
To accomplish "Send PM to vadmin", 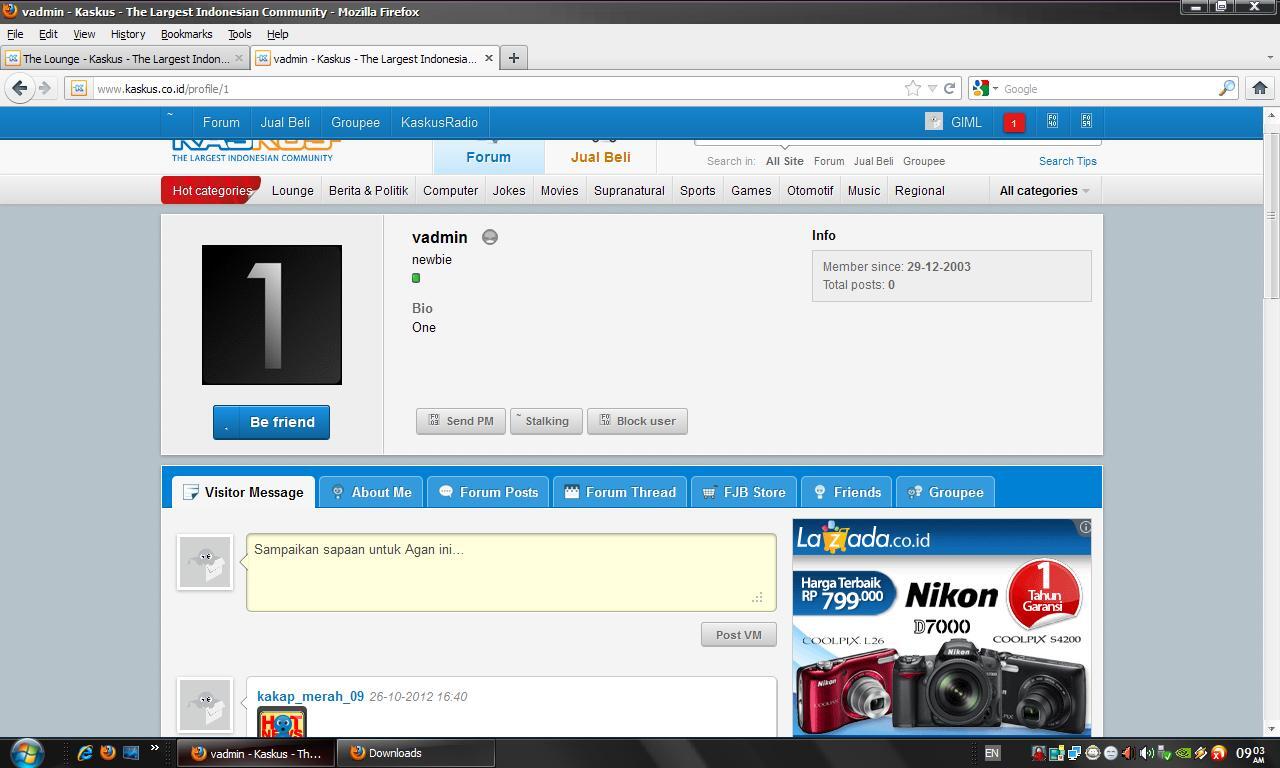I will pyautogui.click(x=460, y=421).
